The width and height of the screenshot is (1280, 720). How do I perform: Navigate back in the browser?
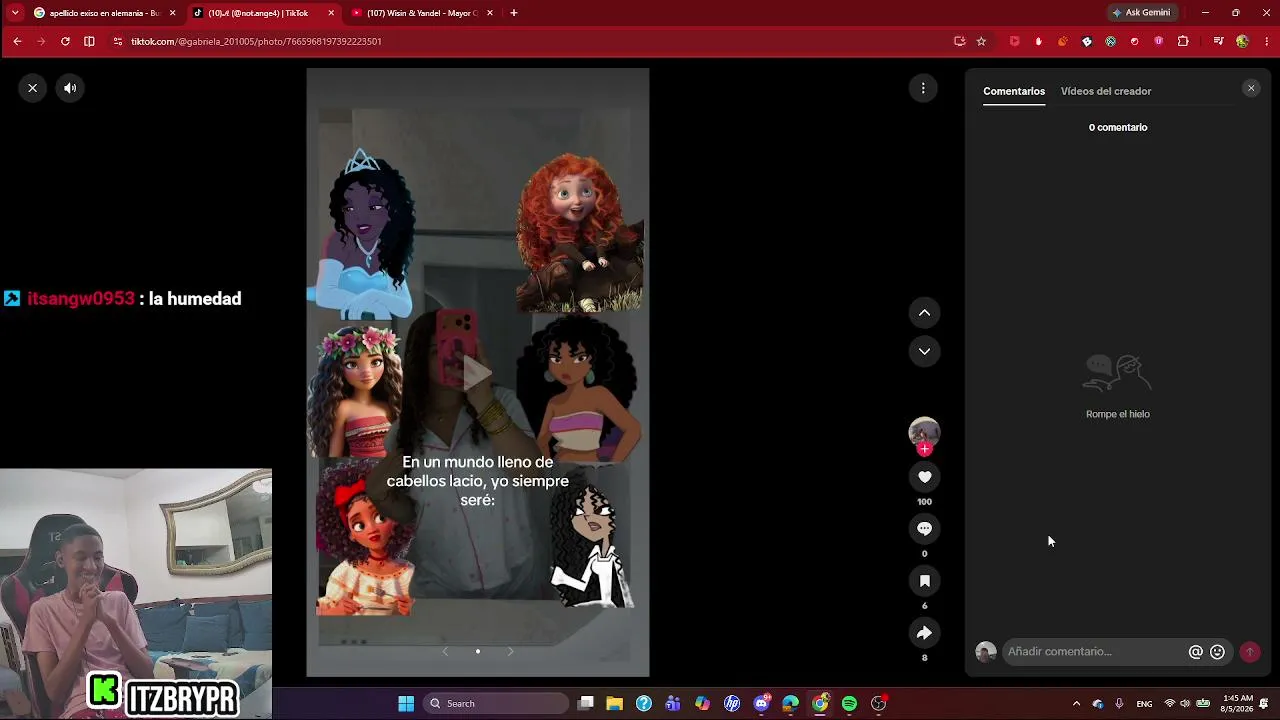pyautogui.click(x=17, y=41)
